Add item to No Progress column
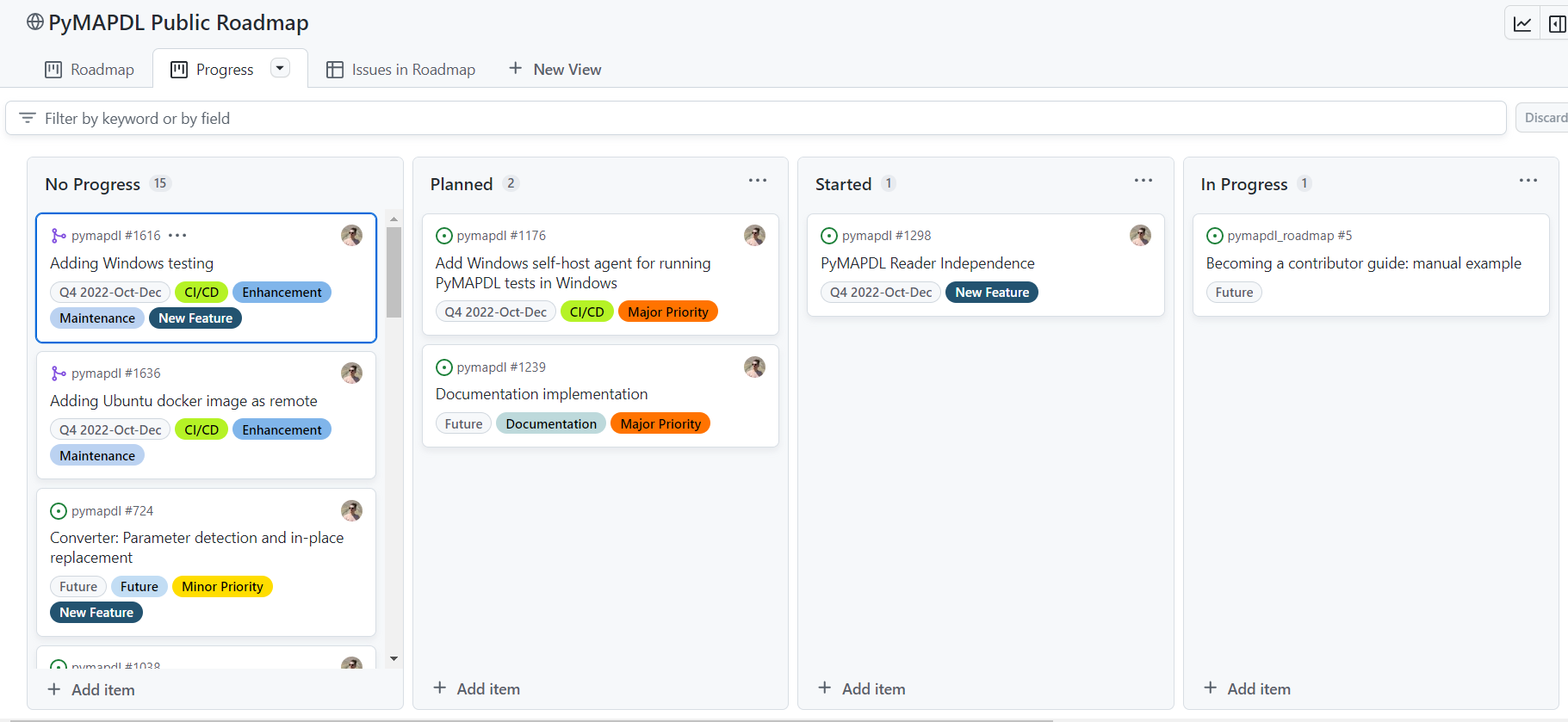The width and height of the screenshot is (1568, 722). (91, 690)
